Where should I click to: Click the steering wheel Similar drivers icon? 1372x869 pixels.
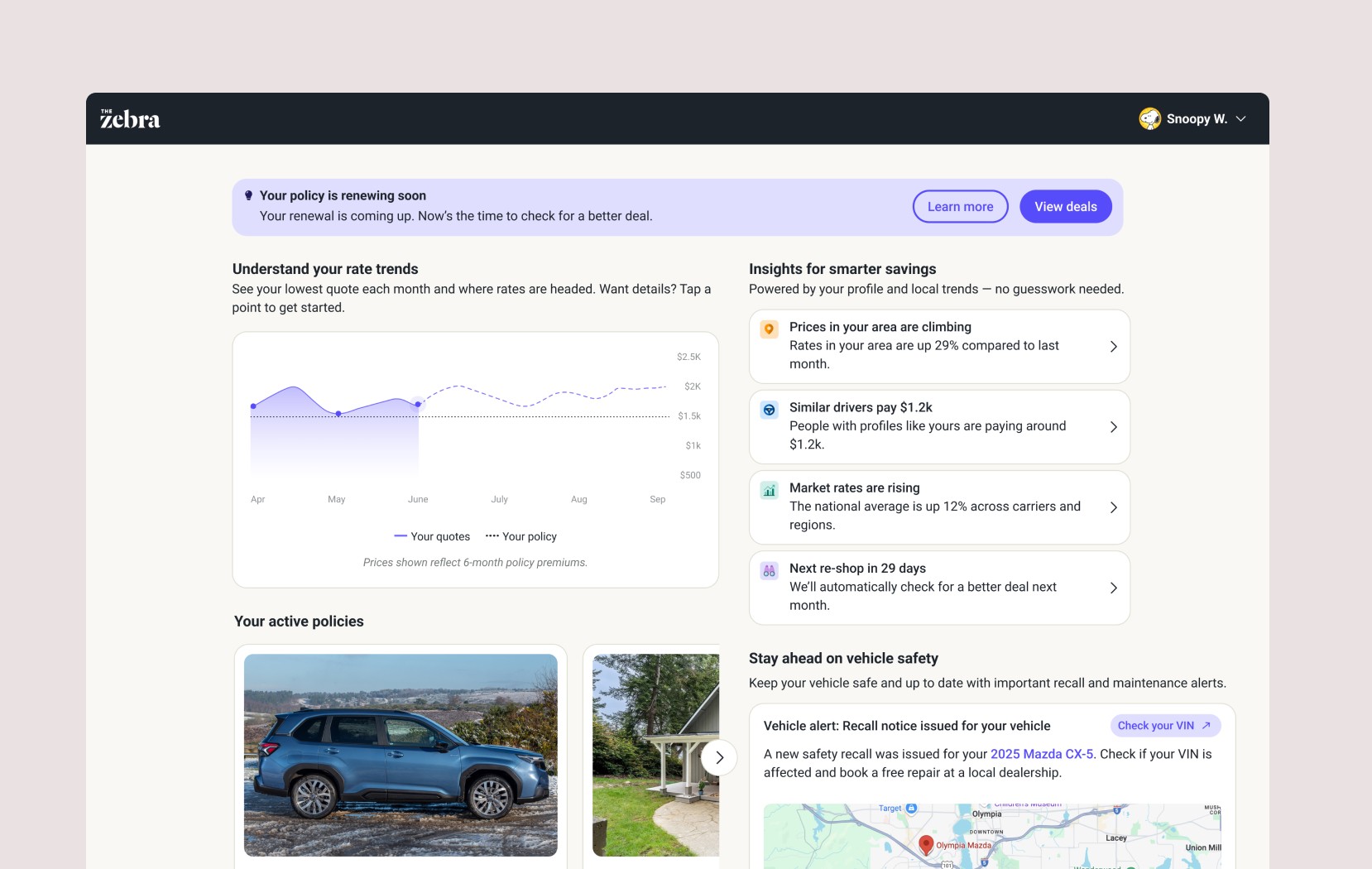[769, 410]
